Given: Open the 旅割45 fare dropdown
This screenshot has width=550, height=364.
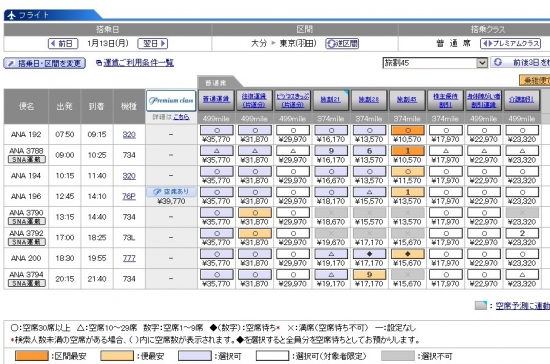Looking at the screenshot, I should point(435,63).
